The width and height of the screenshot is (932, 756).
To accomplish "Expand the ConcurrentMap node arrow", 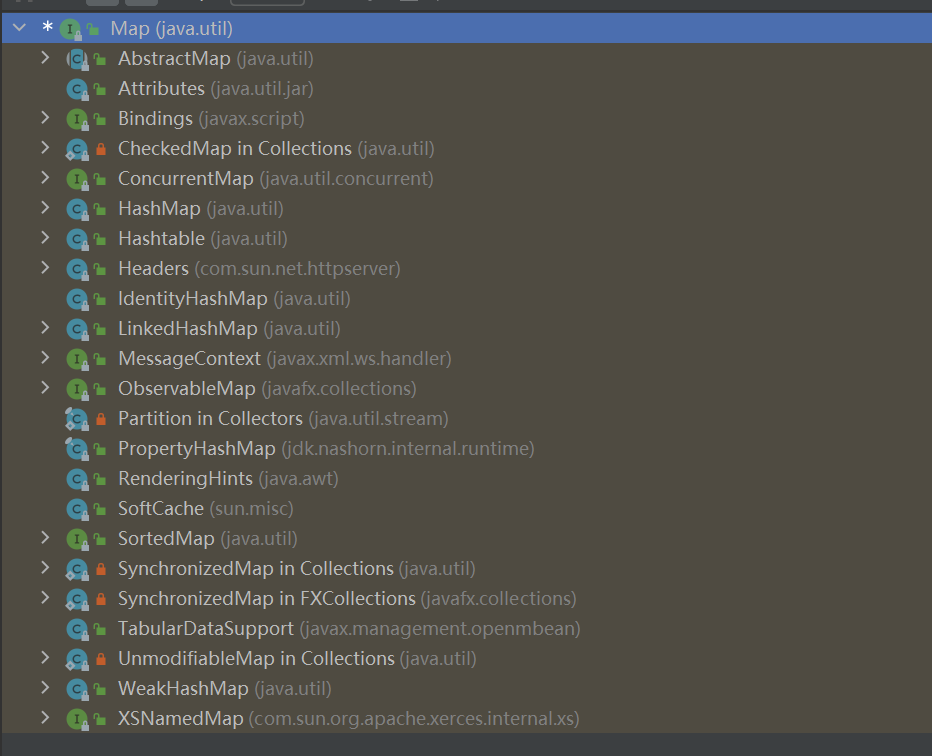I will pyautogui.click(x=44, y=178).
